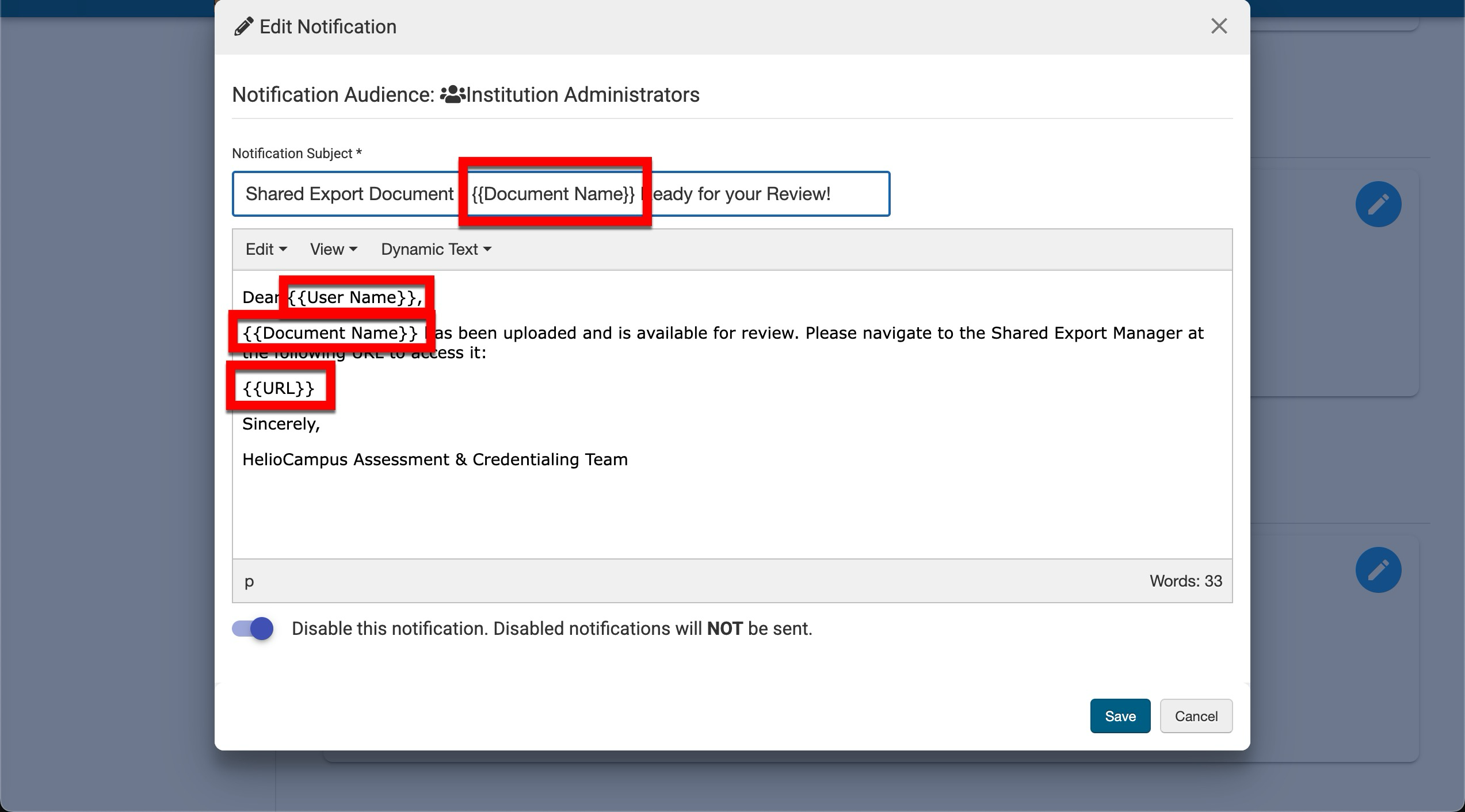Open the Edit dropdown menu
Screen dimensions: 1465x812
pos(266,249)
